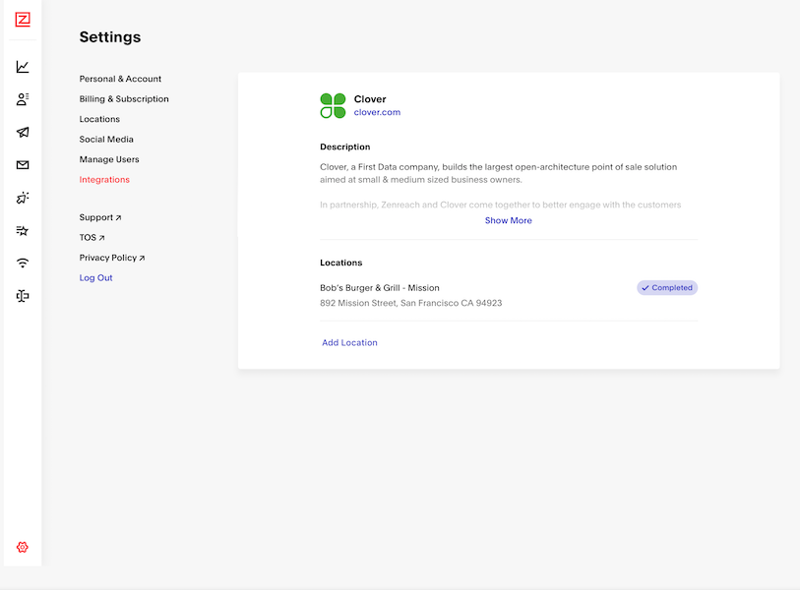The width and height of the screenshot is (800, 590).
Task: Open Social Media settings
Action: (x=106, y=139)
